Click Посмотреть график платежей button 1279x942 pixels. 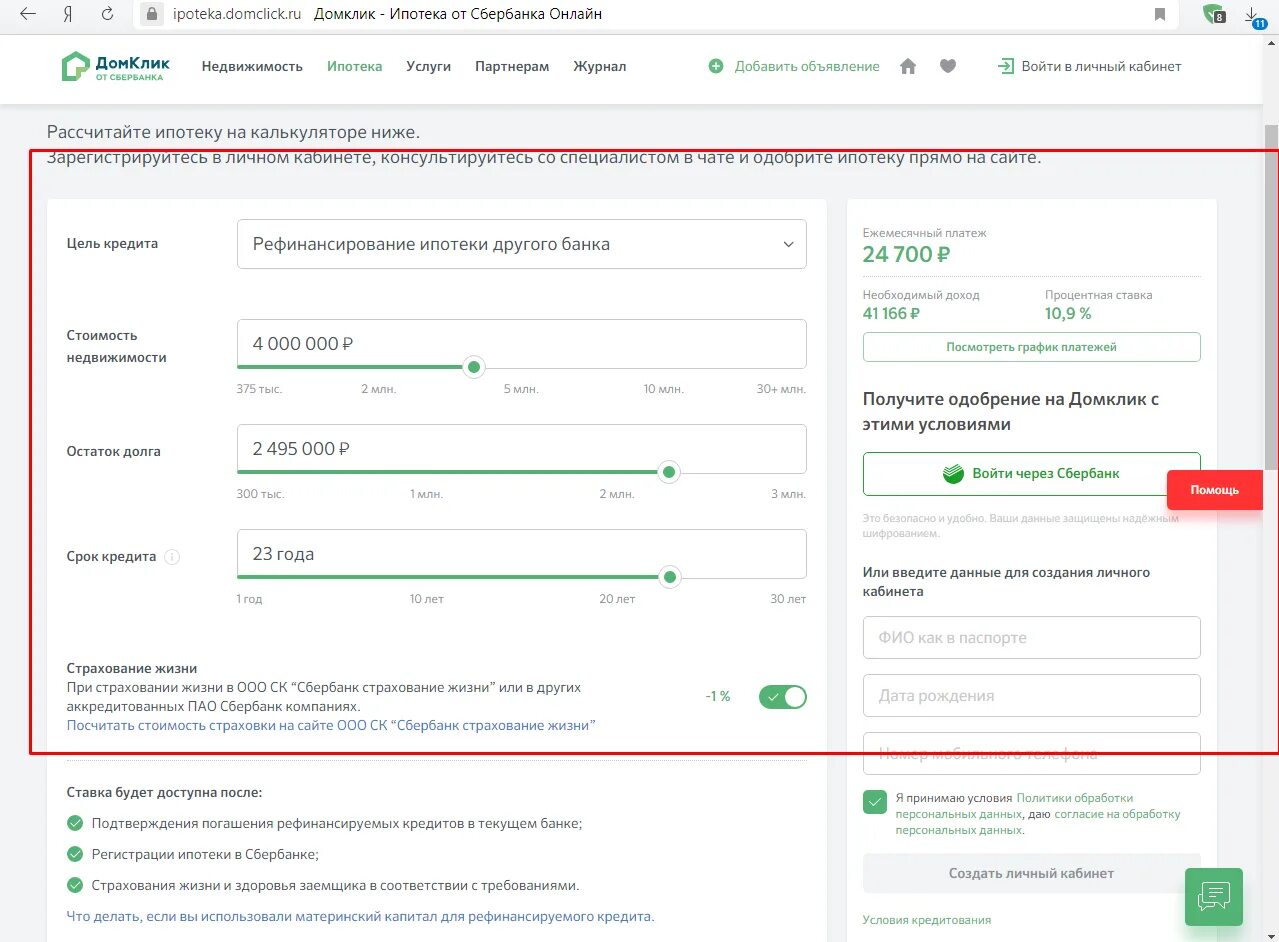pos(1032,347)
